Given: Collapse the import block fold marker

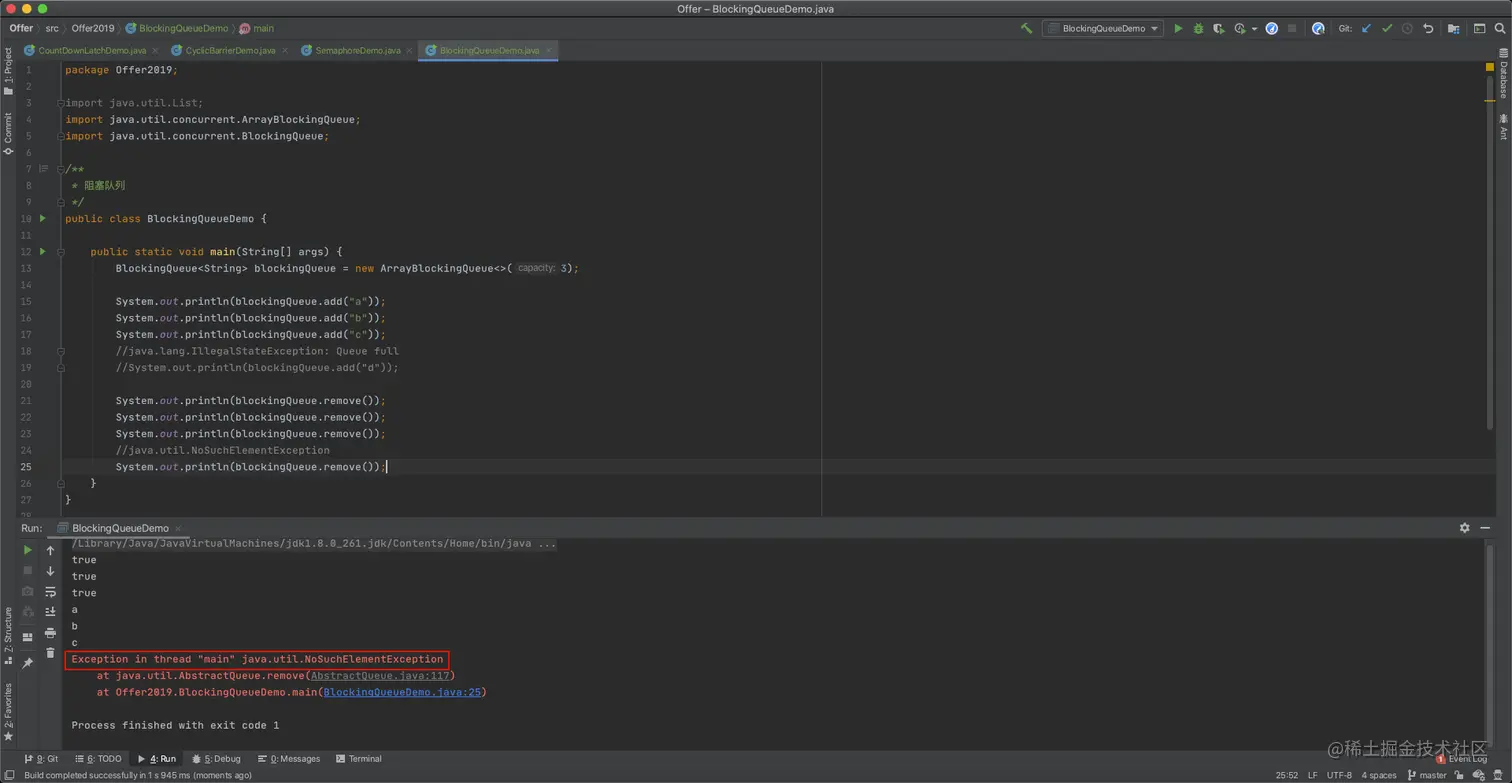Looking at the screenshot, I should (x=61, y=103).
